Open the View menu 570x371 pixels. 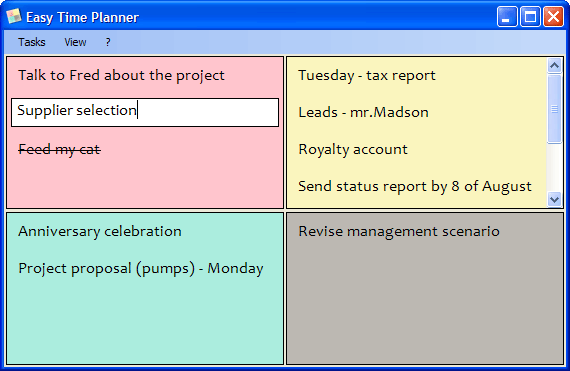(75, 42)
